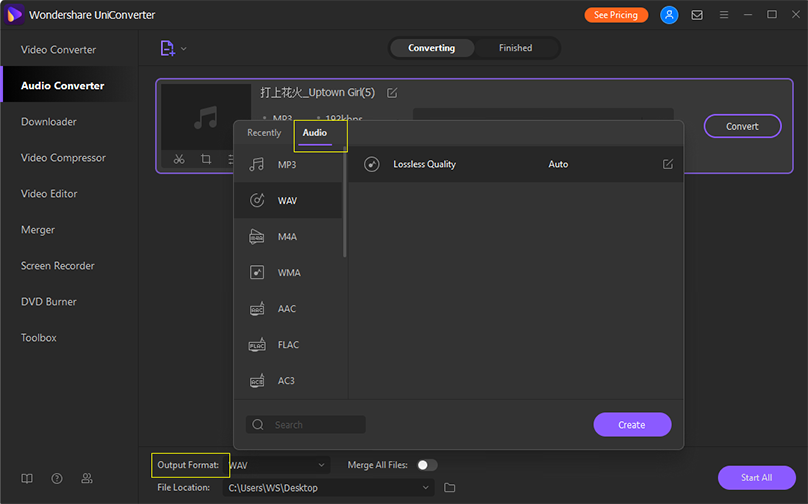
Task: Open the add files dropdown arrow
Action: (184, 48)
